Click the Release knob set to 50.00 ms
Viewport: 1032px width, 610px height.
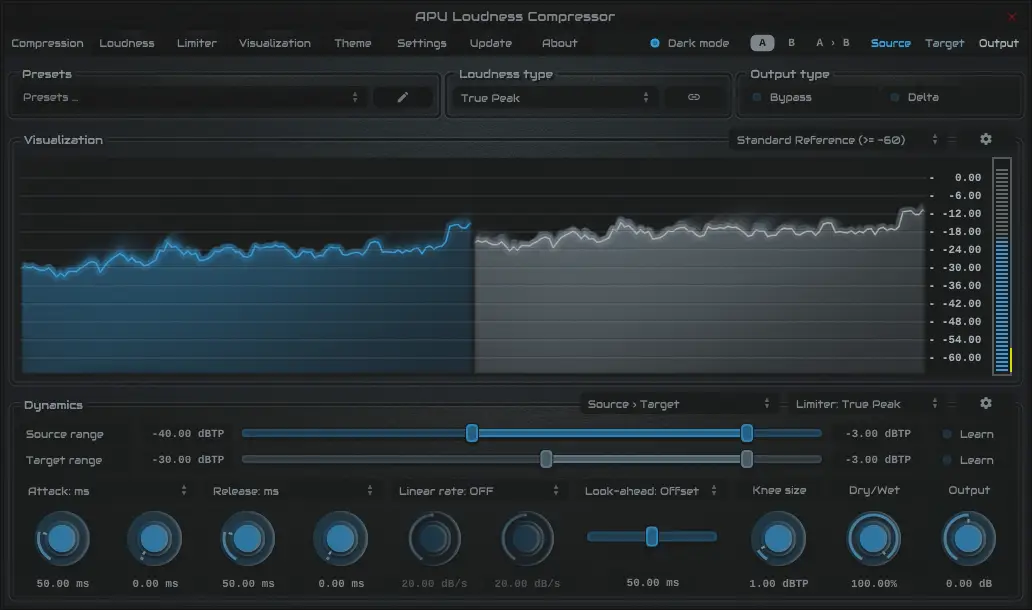[x=247, y=540]
